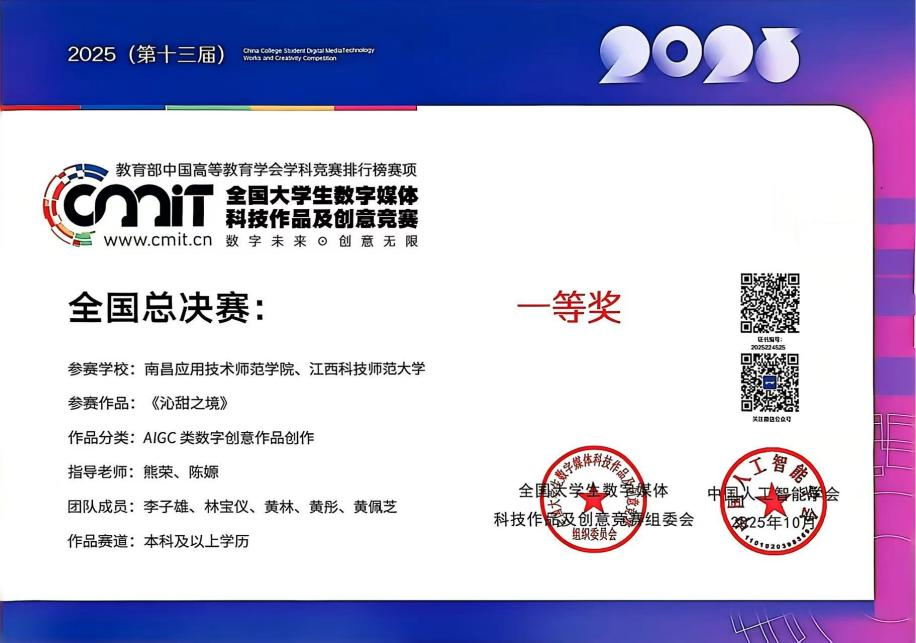
Task: Click the bold 全国大学生数字媒体 competition title
Action: pyautogui.click(x=322, y=194)
